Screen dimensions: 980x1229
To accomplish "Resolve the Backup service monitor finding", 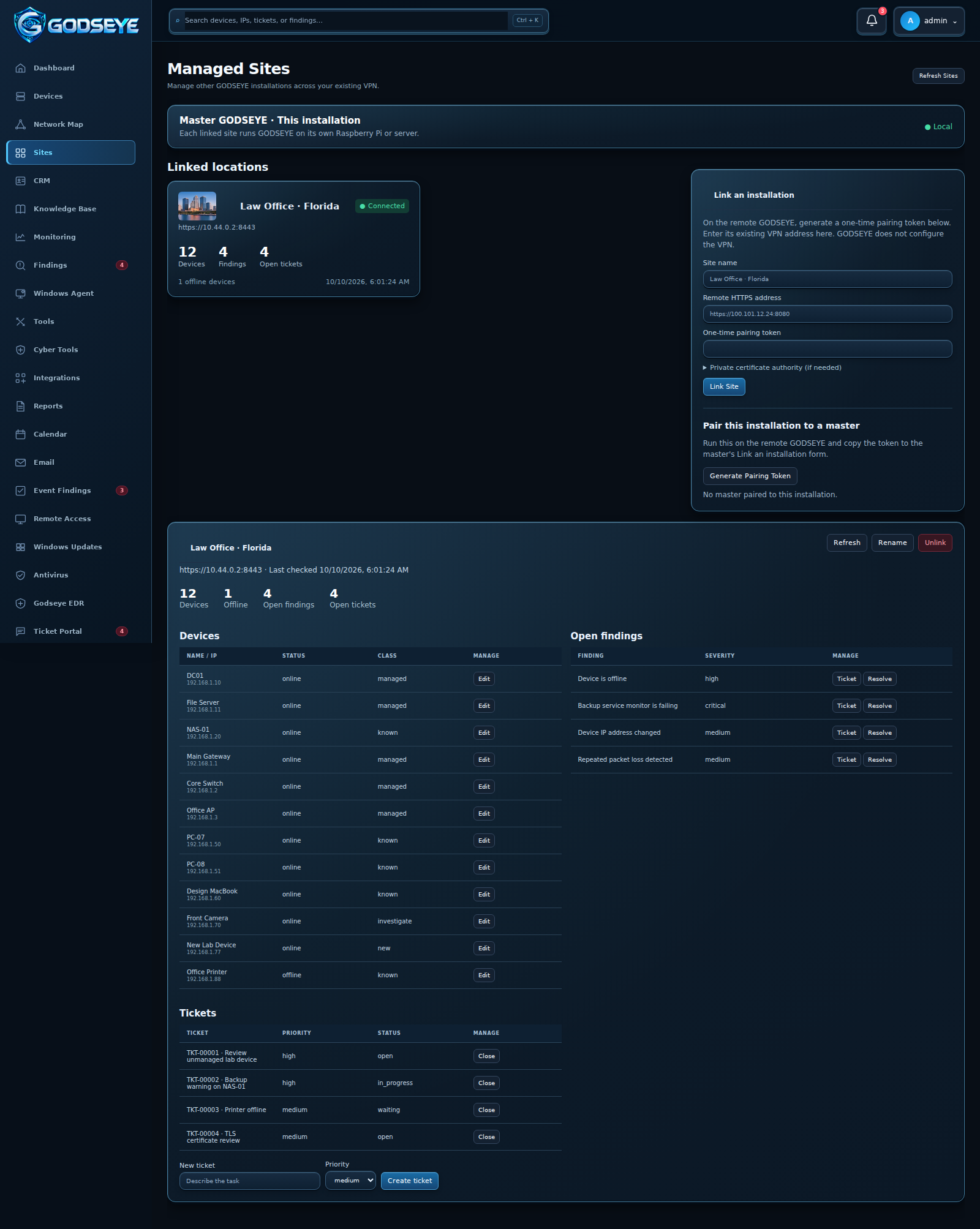I will [x=880, y=705].
